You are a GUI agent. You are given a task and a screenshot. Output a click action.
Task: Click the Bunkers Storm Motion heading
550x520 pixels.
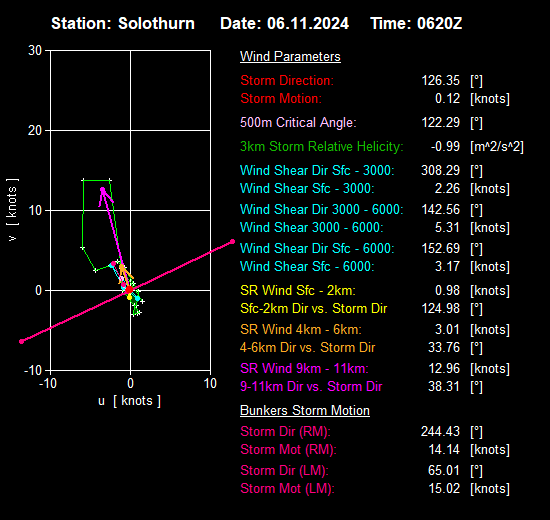pyautogui.click(x=304, y=411)
